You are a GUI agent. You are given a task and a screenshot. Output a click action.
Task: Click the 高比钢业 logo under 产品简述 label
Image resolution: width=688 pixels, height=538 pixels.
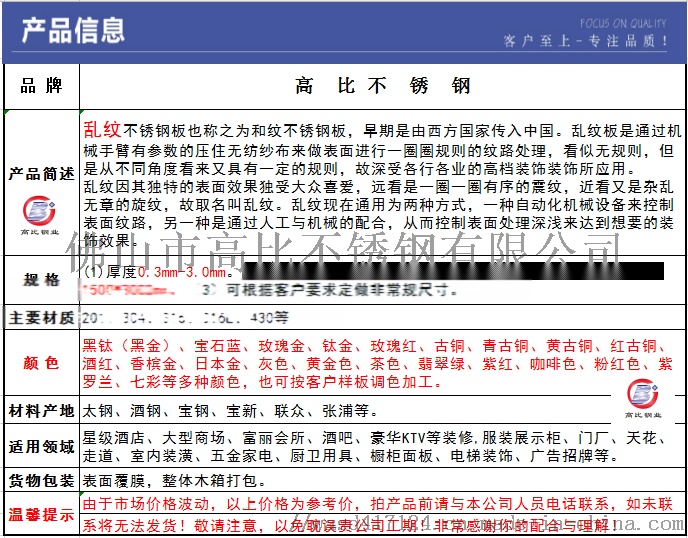click(40, 215)
